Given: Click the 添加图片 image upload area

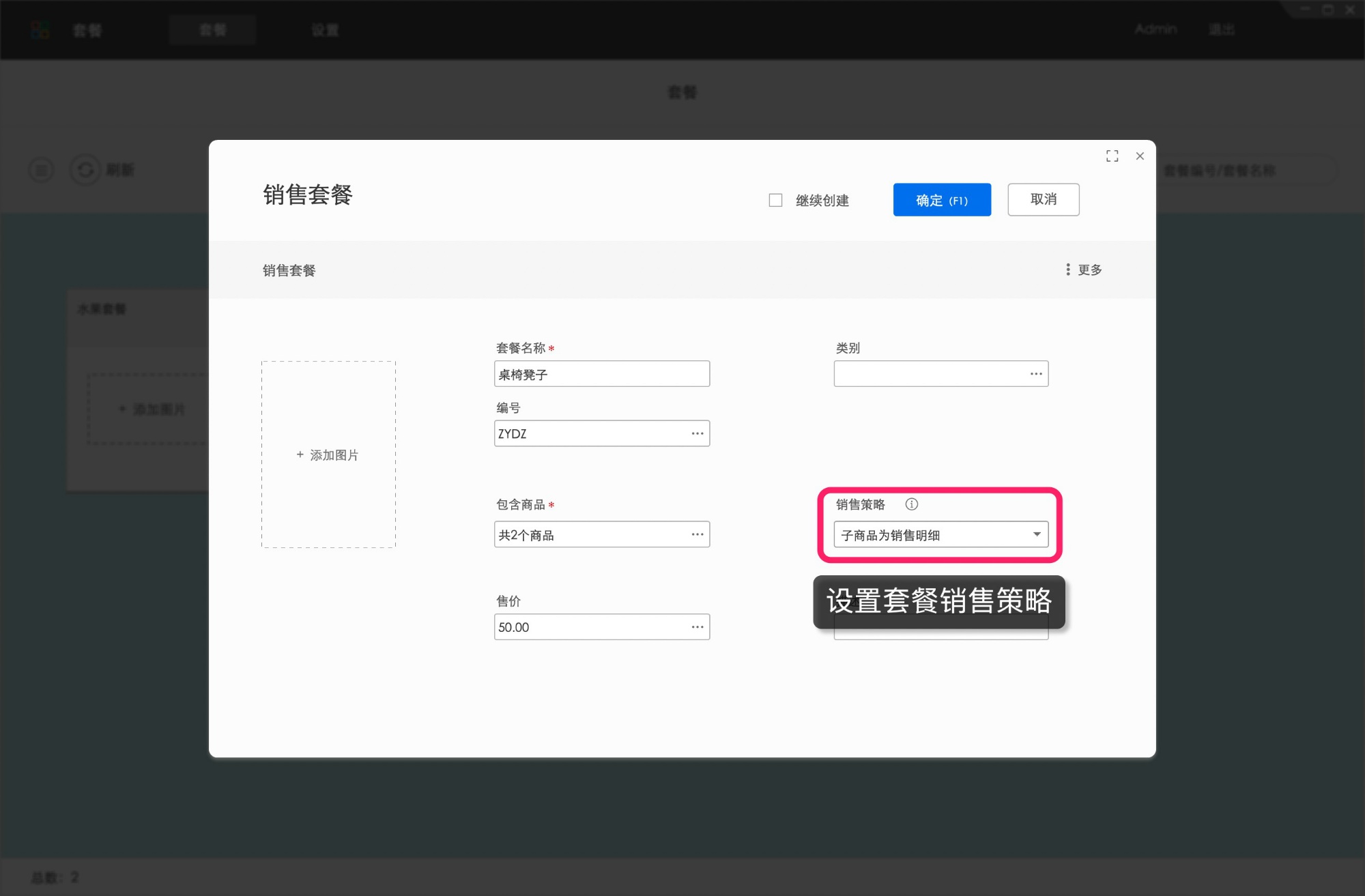Looking at the screenshot, I should (328, 454).
